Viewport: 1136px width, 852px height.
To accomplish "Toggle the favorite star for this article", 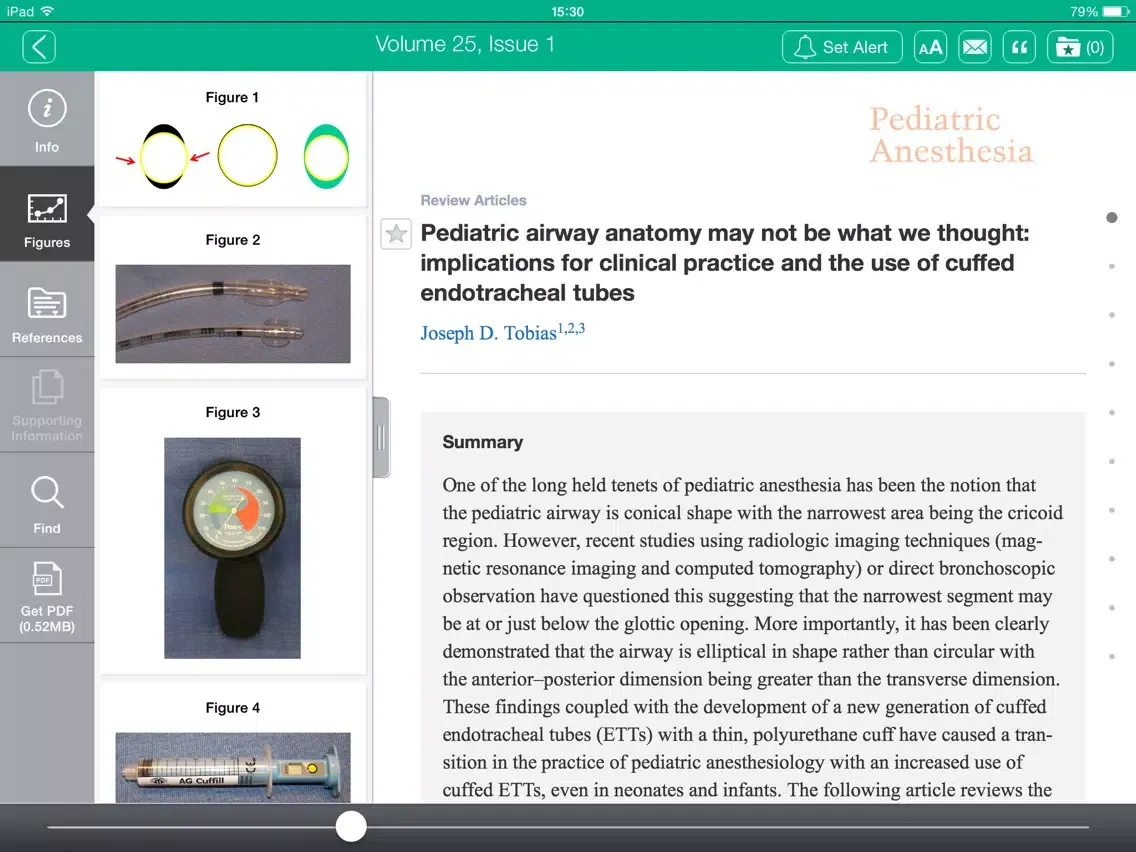I will click(396, 234).
